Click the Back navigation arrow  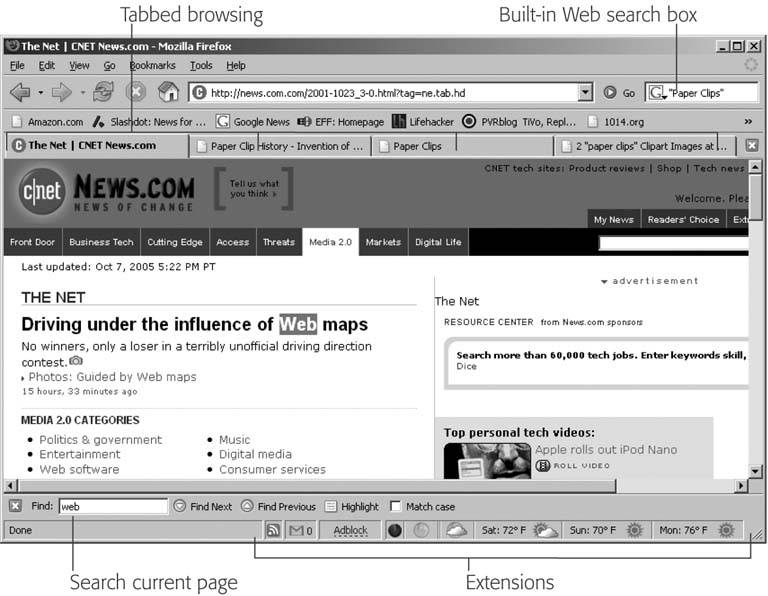20,93
